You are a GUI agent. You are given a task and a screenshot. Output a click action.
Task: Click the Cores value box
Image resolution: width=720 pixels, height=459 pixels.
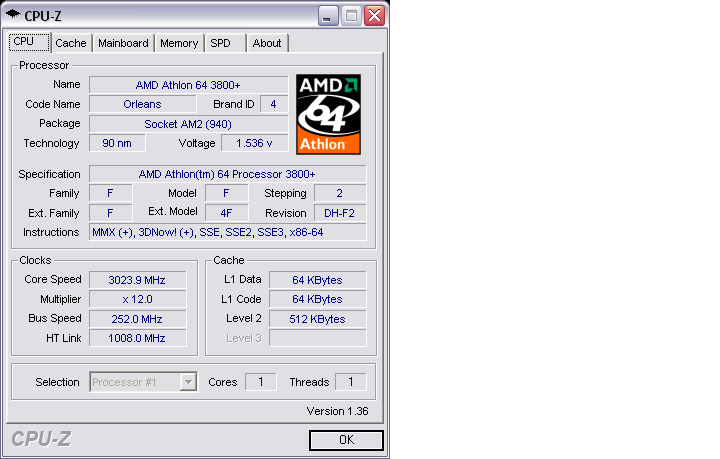point(261,382)
